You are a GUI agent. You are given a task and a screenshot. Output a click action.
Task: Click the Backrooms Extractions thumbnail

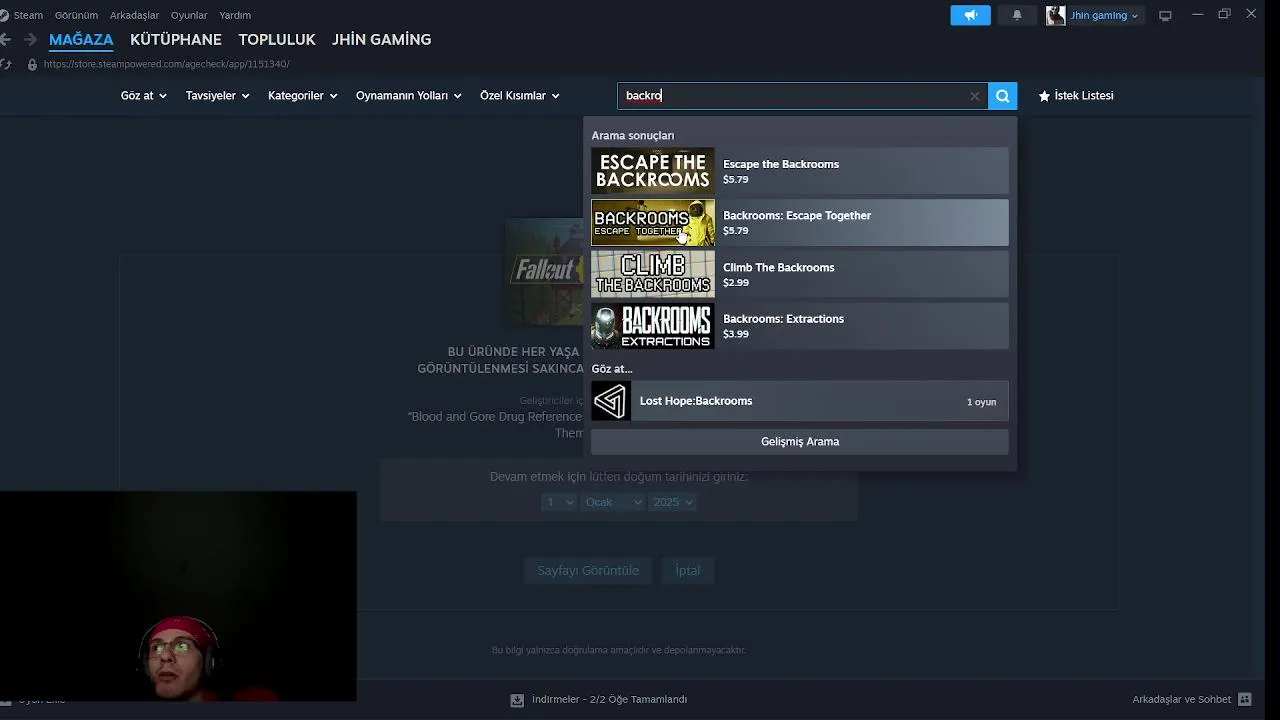pos(653,326)
